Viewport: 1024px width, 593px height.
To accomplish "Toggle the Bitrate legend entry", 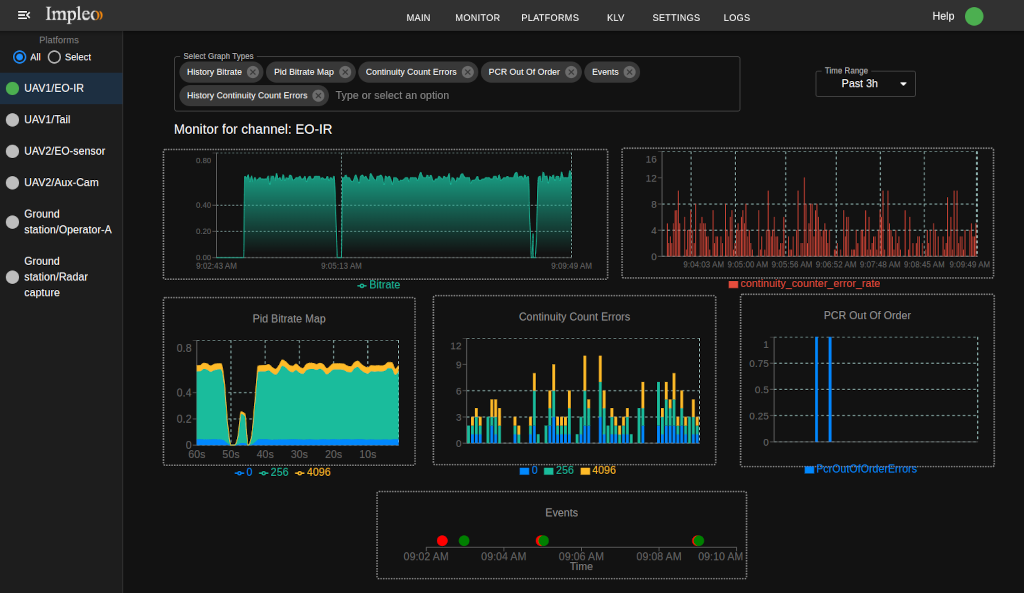I will tap(379, 285).
